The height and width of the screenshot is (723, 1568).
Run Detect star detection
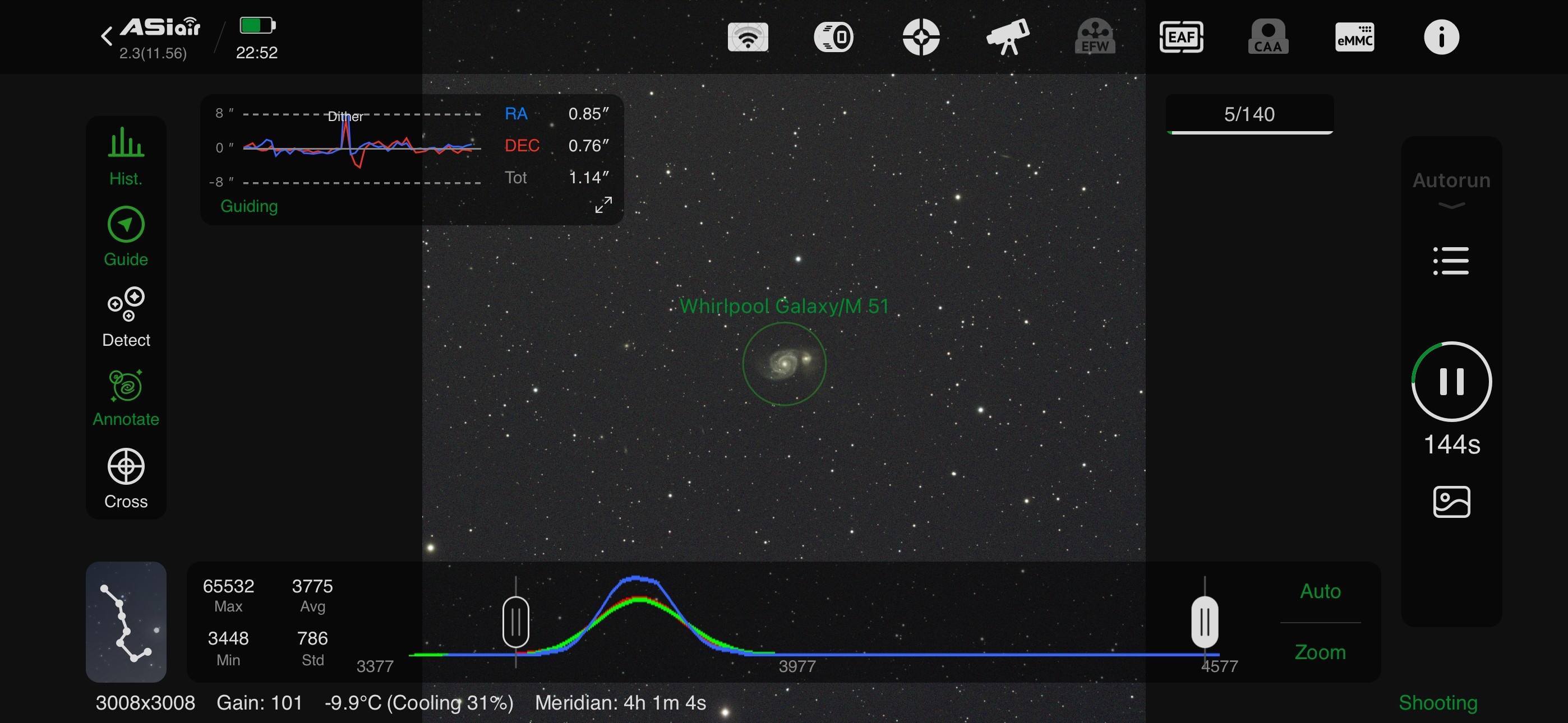pos(126,317)
